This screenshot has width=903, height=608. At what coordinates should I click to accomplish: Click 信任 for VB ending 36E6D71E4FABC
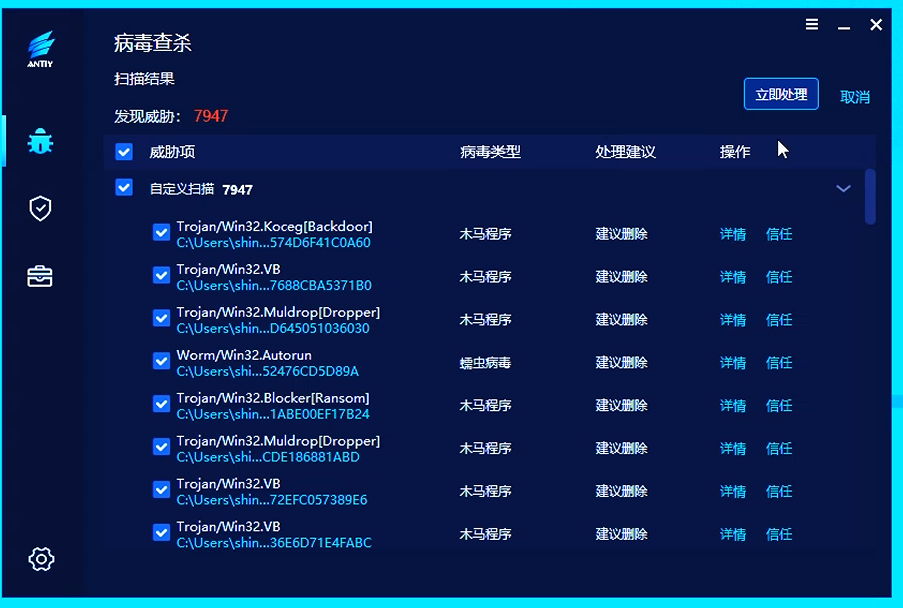pyautogui.click(x=779, y=534)
